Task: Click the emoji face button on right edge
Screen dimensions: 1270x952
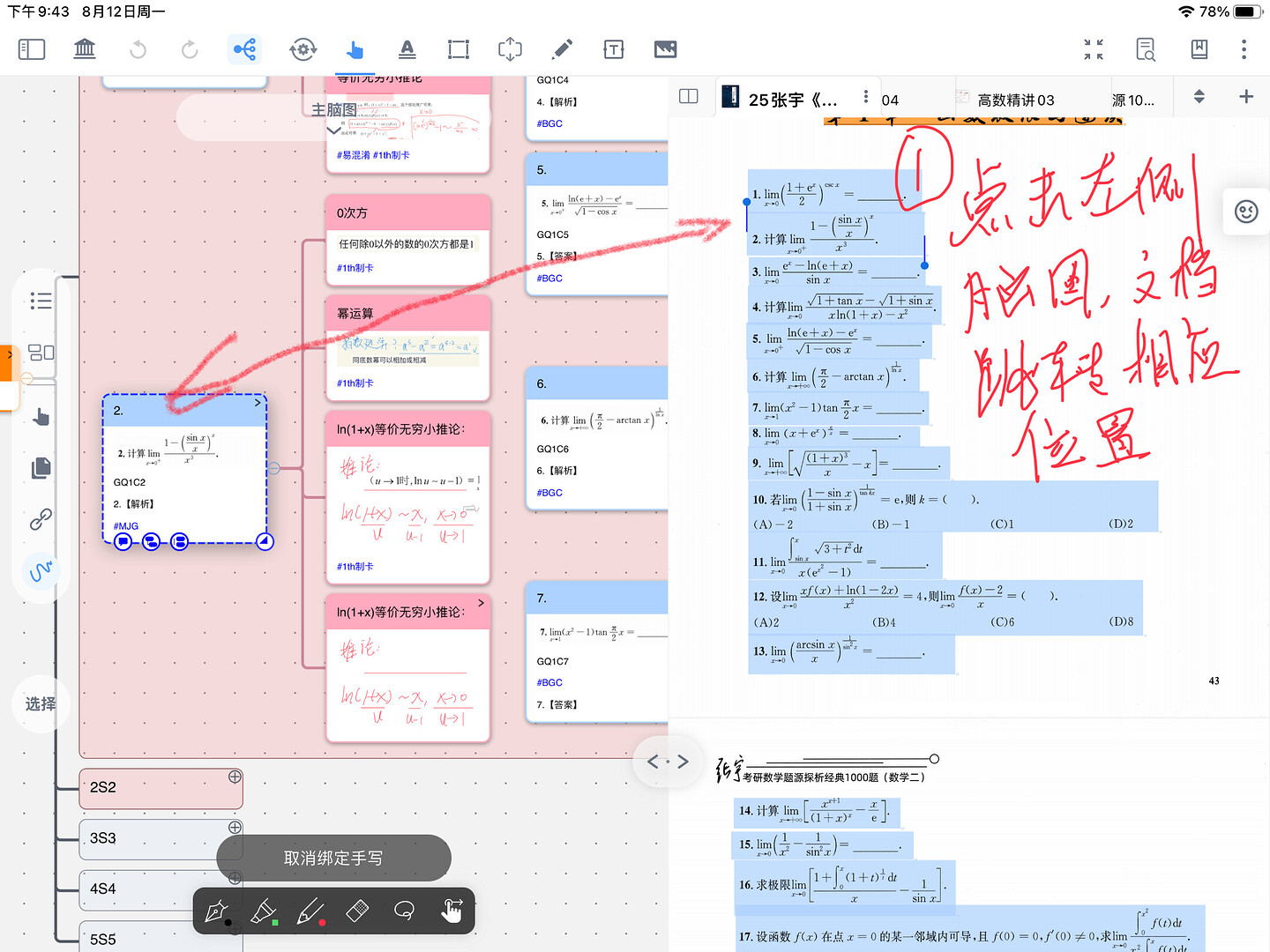Action: point(1246,212)
